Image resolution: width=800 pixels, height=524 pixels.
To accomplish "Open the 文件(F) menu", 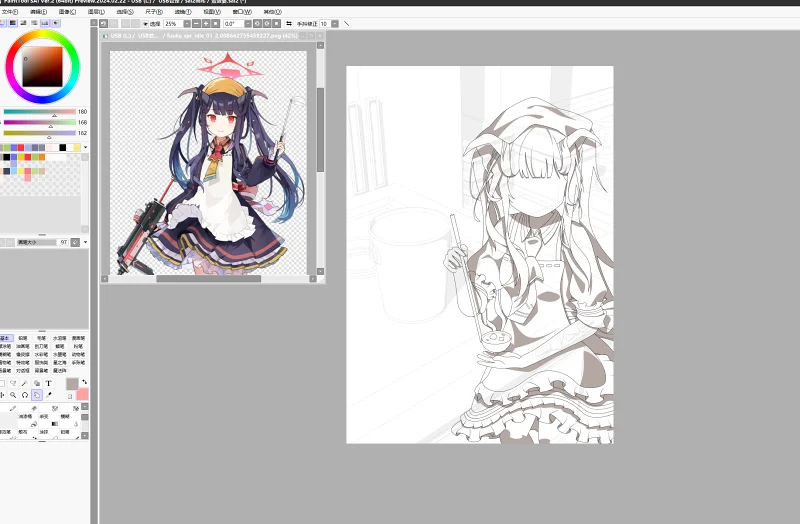I will tap(10, 12).
